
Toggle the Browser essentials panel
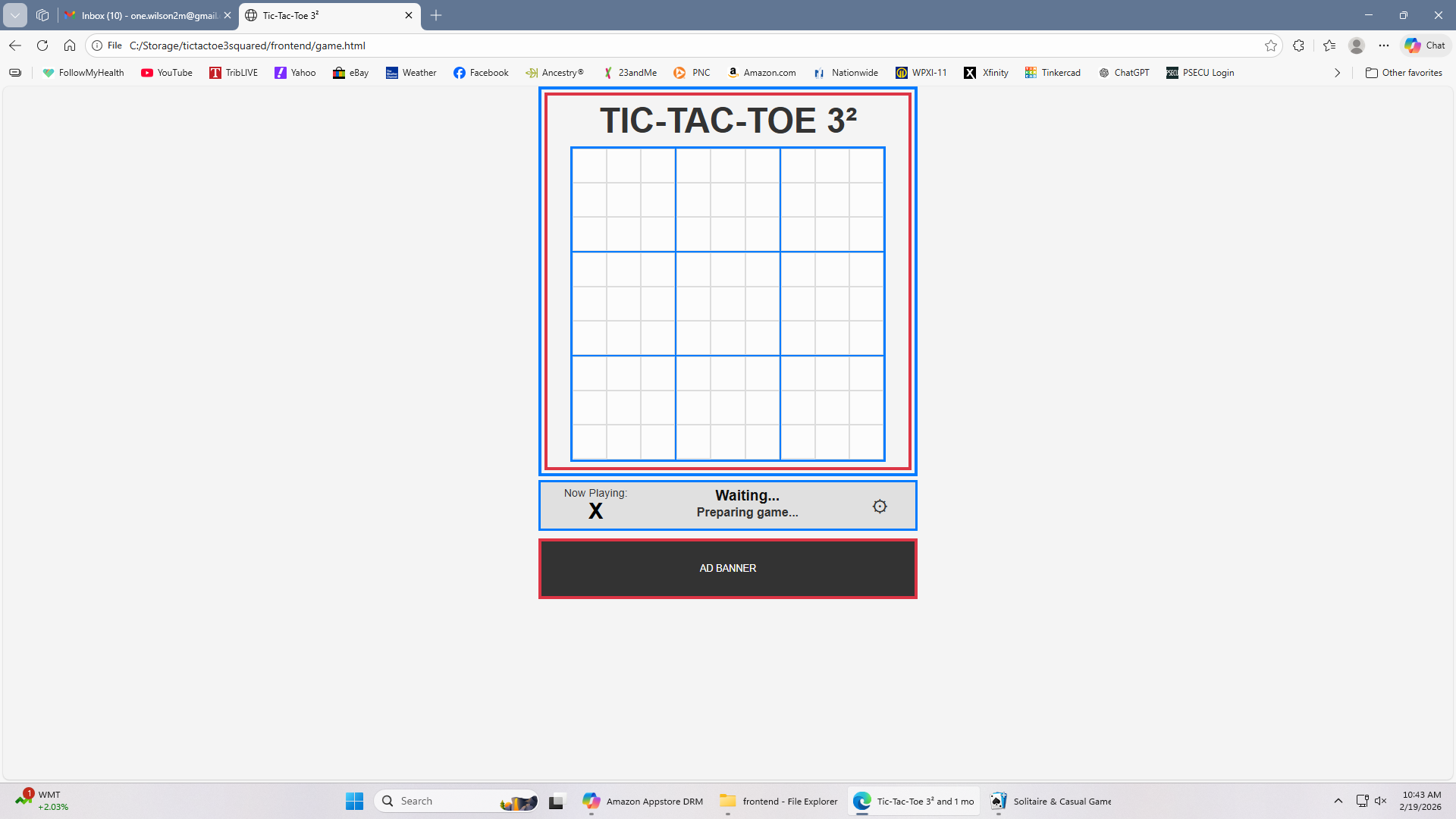1298,45
